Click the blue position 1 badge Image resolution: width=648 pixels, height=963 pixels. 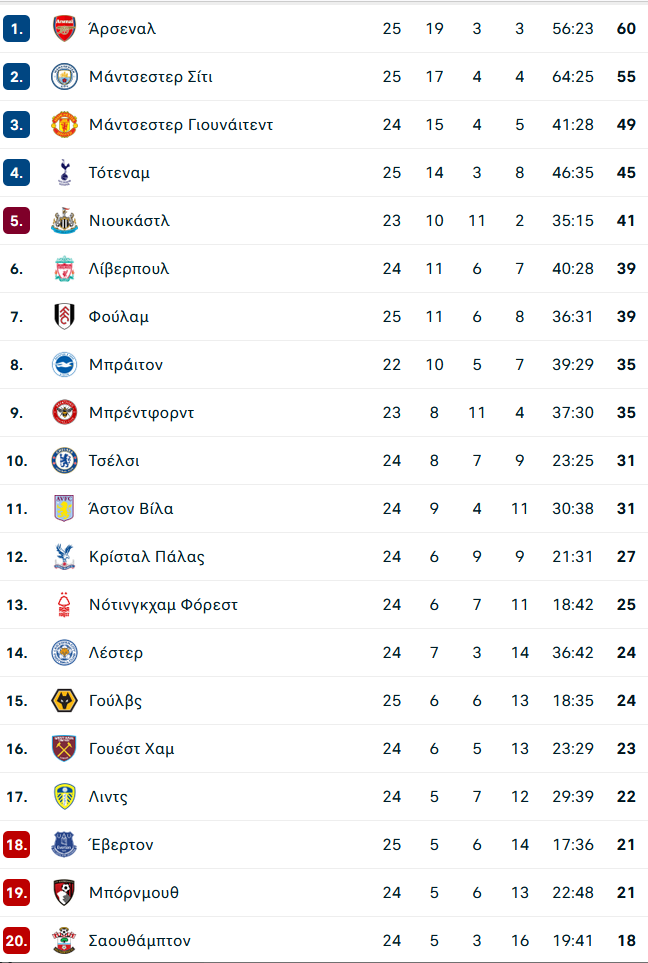click(x=17, y=29)
